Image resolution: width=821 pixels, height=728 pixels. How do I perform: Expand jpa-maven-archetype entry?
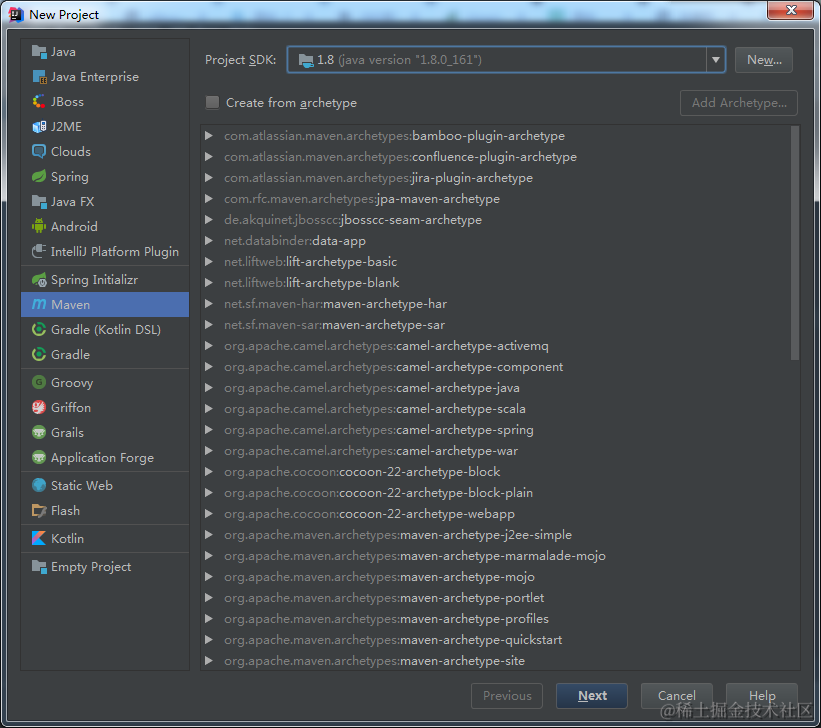[208, 198]
